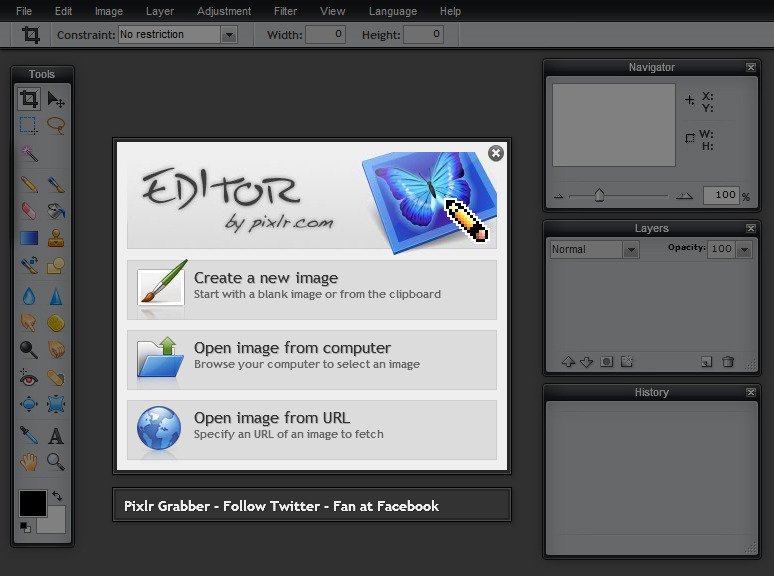Image resolution: width=774 pixels, height=576 pixels.
Task: Create new layer in Layers panel
Action: pyautogui.click(x=707, y=362)
